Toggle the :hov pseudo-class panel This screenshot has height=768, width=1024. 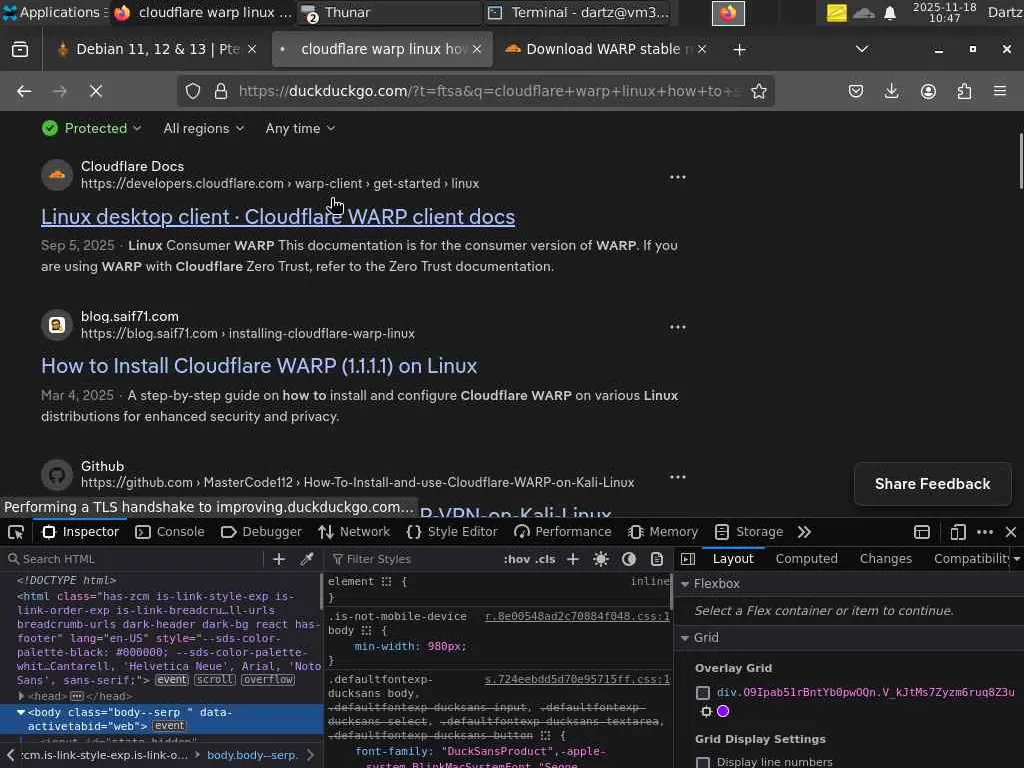click(517, 559)
